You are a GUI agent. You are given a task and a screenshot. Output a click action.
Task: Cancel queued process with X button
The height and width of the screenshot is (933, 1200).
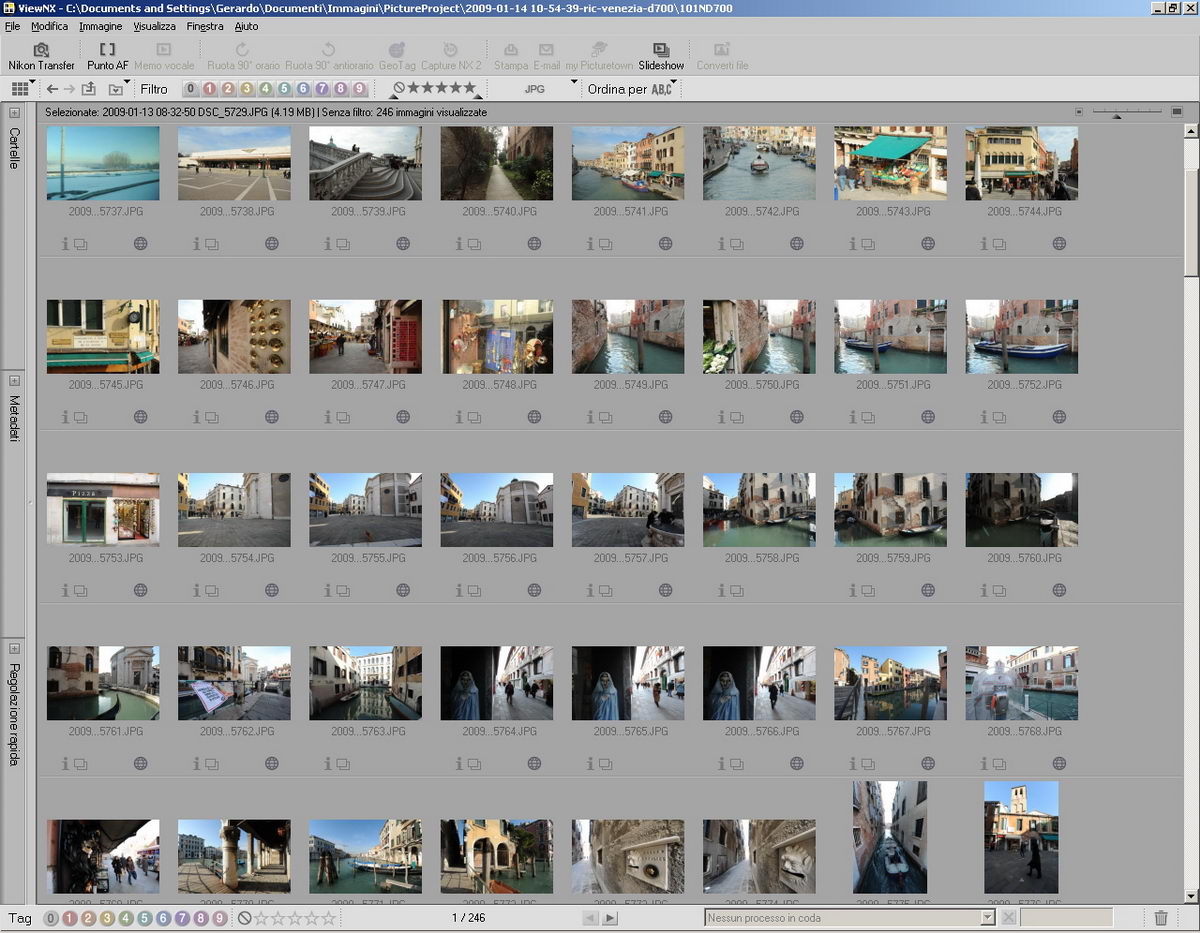[1008, 918]
